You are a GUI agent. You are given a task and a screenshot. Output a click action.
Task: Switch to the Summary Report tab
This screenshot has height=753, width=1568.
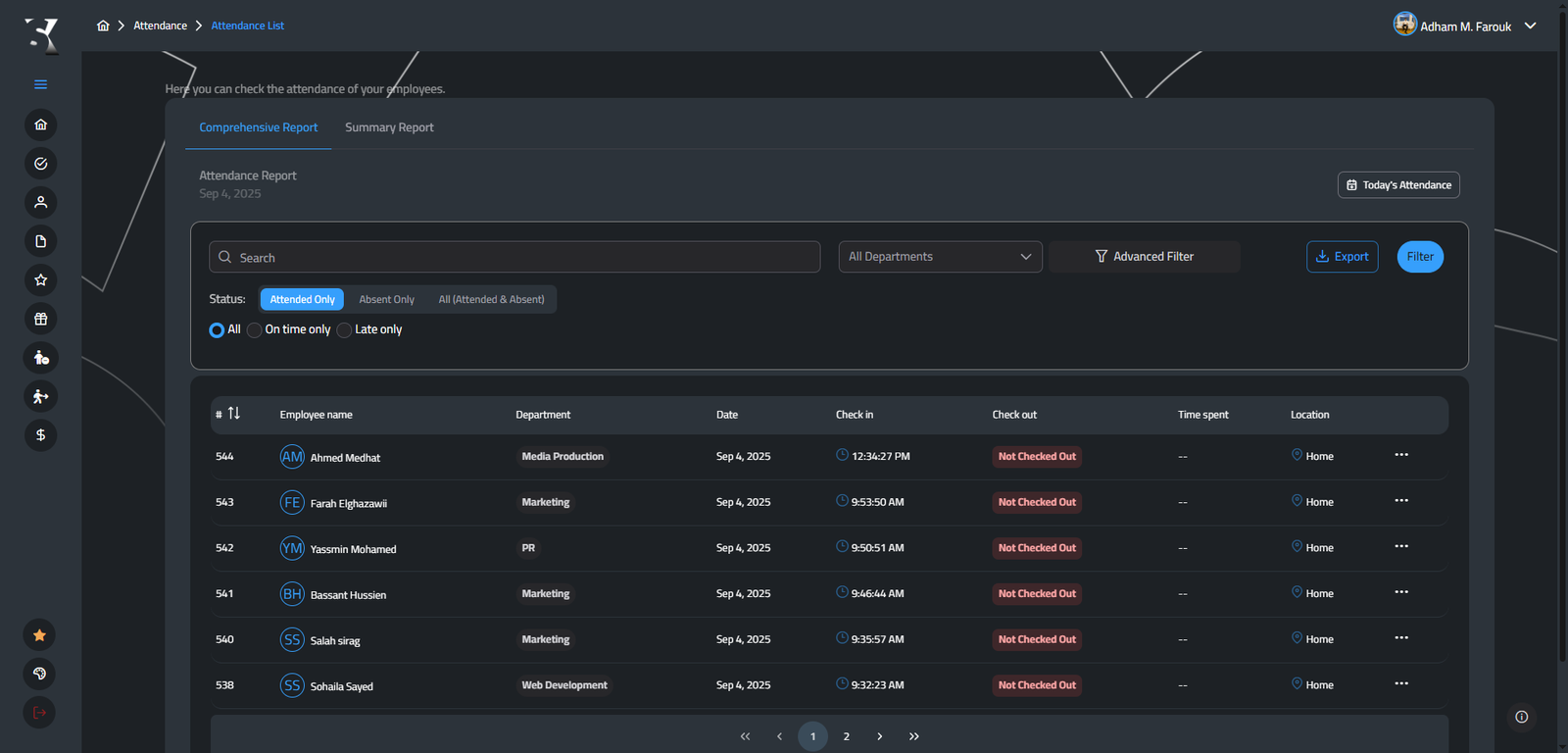click(x=389, y=127)
